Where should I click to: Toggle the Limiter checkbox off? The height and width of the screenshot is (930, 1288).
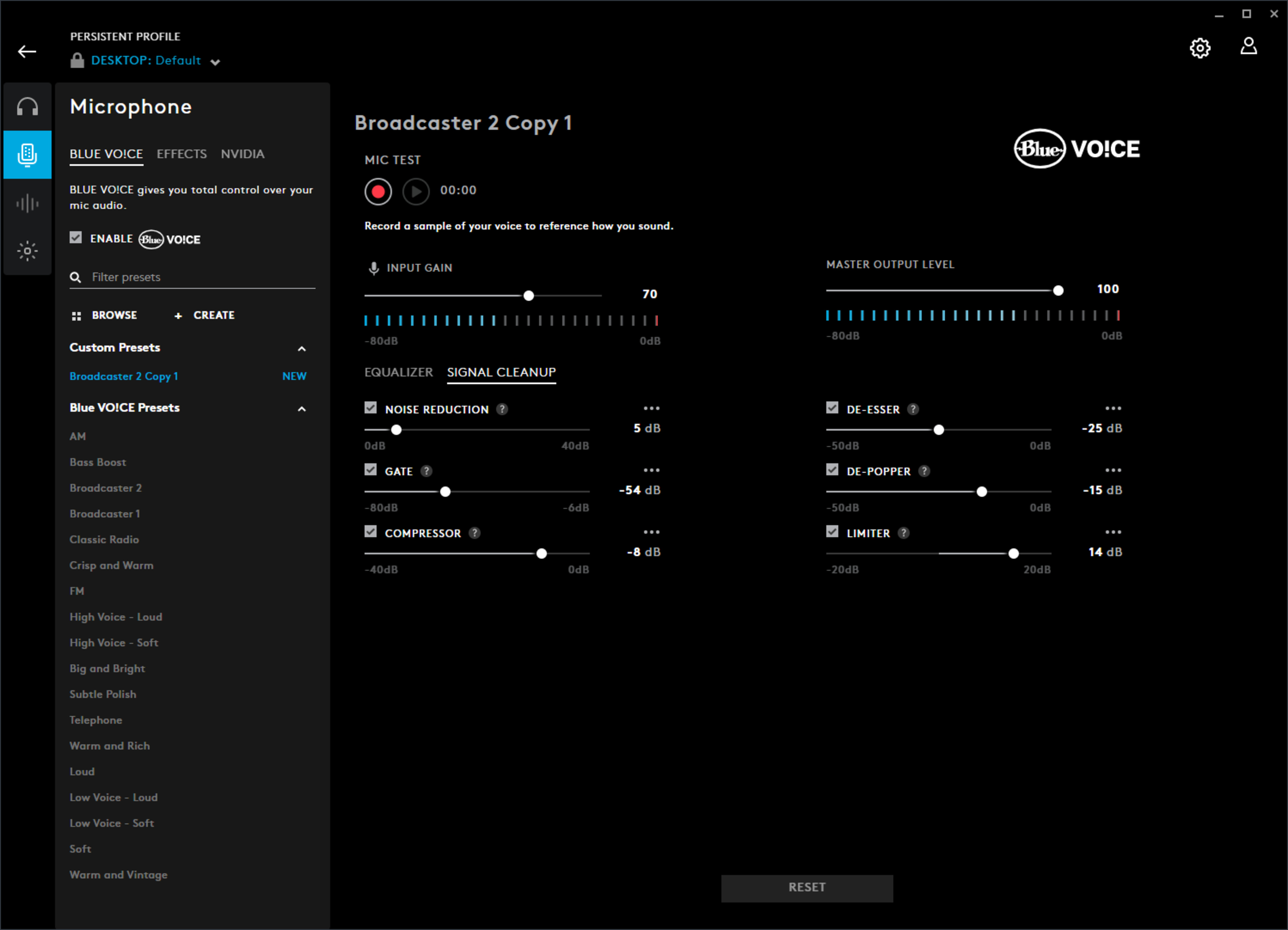click(x=832, y=531)
